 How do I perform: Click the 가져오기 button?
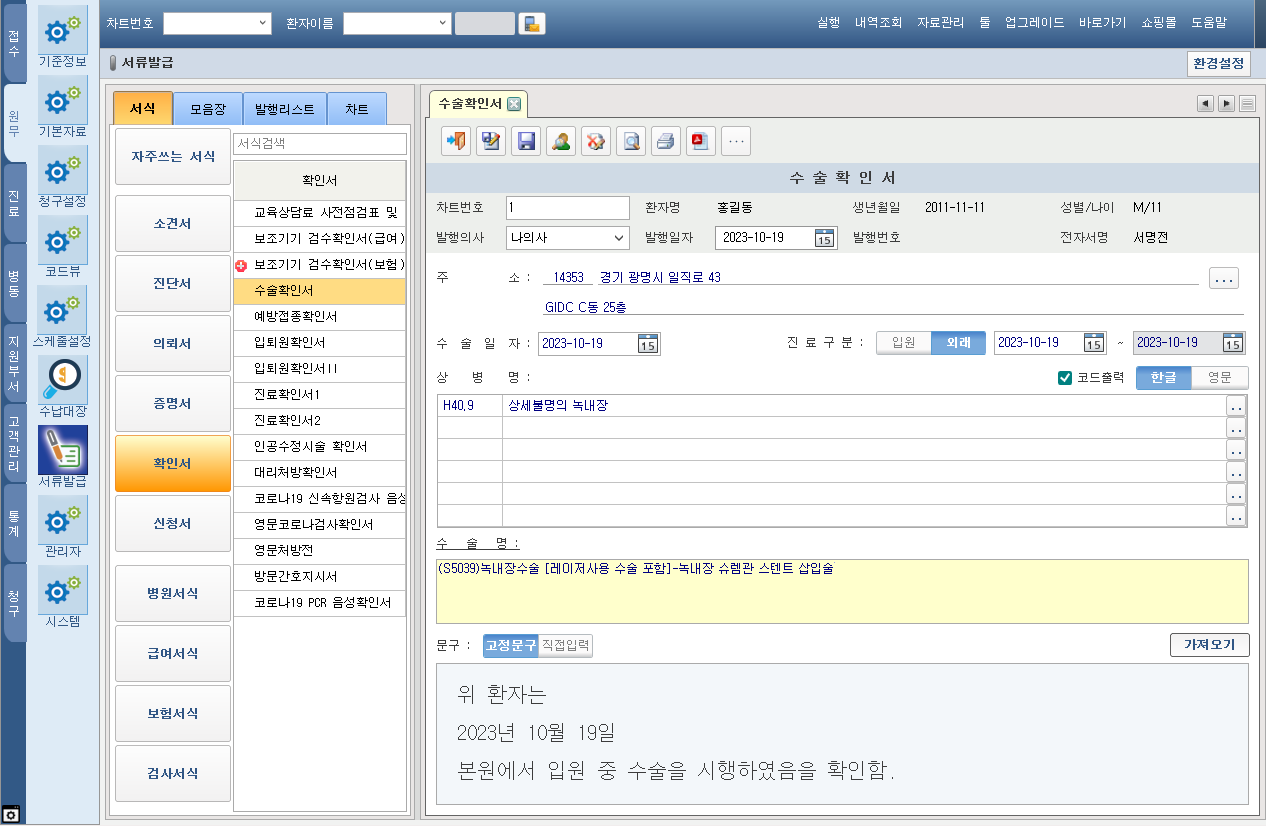(x=1208, y=645)
